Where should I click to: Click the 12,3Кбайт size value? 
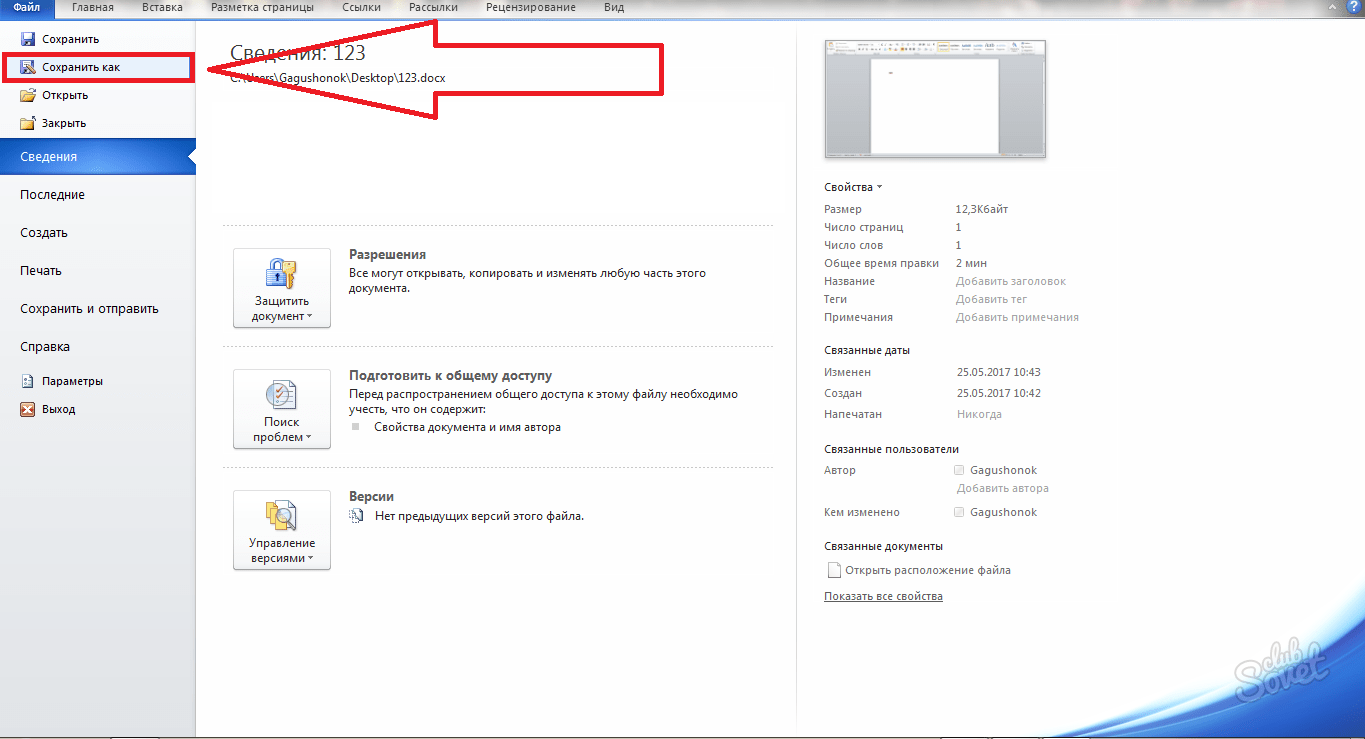coord(982,209)
